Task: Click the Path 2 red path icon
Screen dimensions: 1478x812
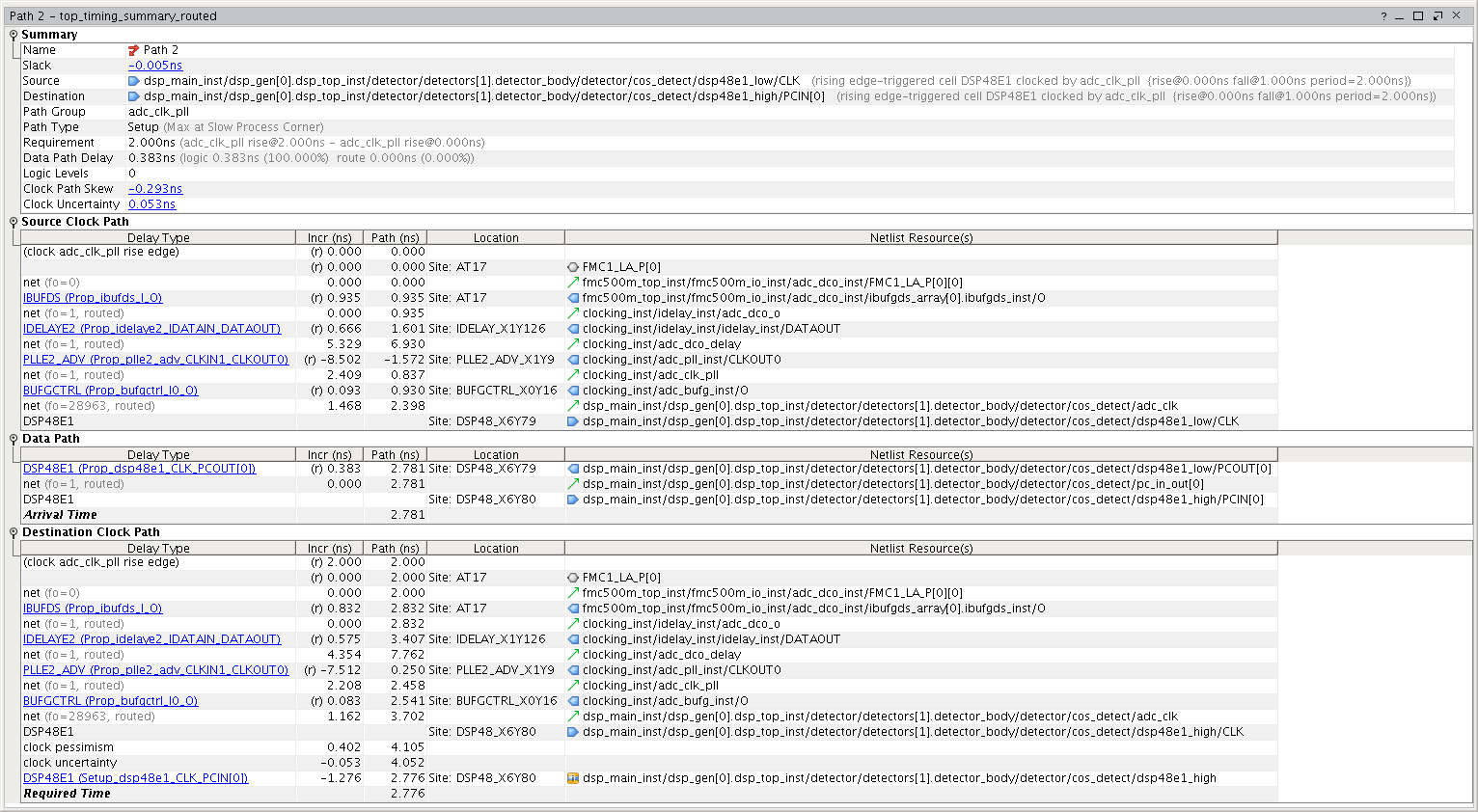Action: 134,50
